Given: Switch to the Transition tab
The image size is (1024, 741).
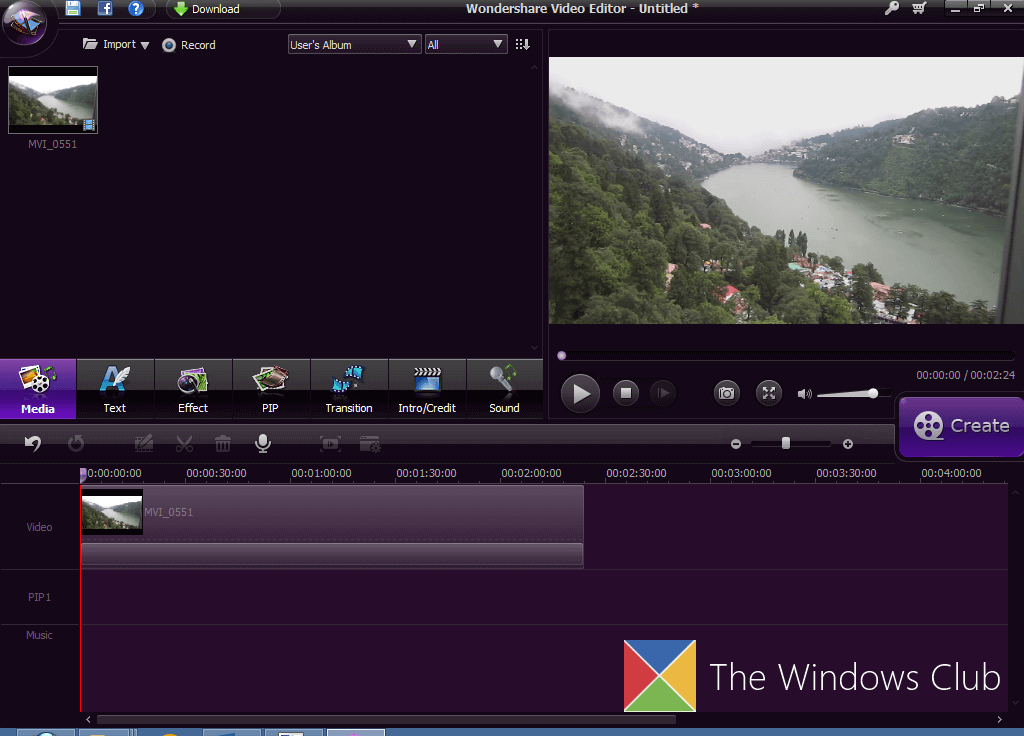Looking at the screenshot, I should coord(349,389).
